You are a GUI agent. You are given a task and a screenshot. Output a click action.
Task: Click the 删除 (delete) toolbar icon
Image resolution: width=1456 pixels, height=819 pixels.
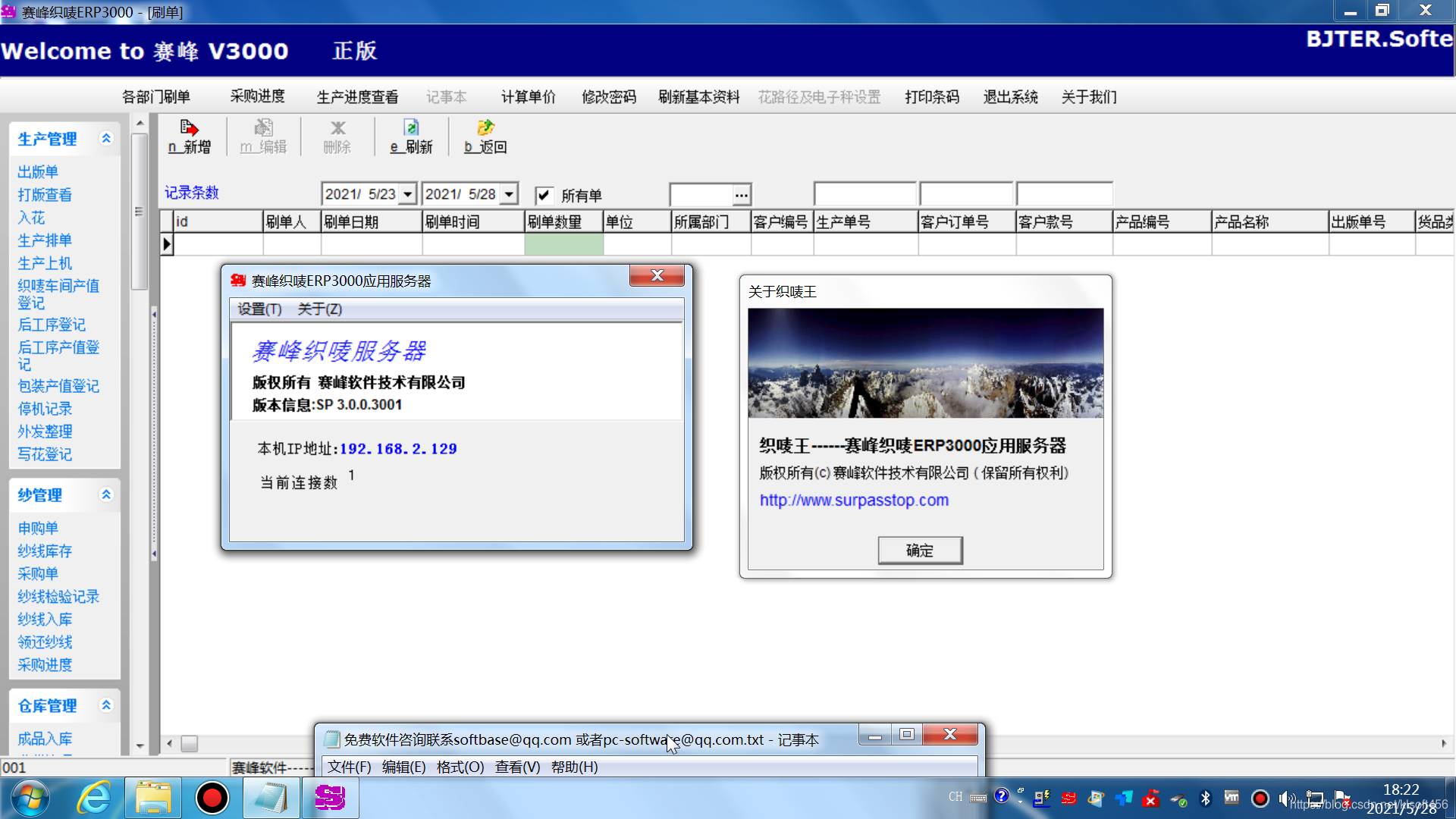(337, 136)
